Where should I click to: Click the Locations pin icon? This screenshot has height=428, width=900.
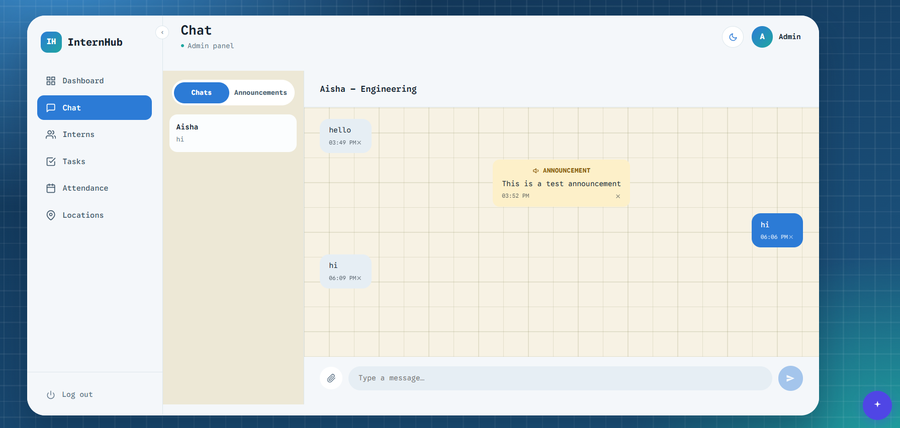pos(51,215)
